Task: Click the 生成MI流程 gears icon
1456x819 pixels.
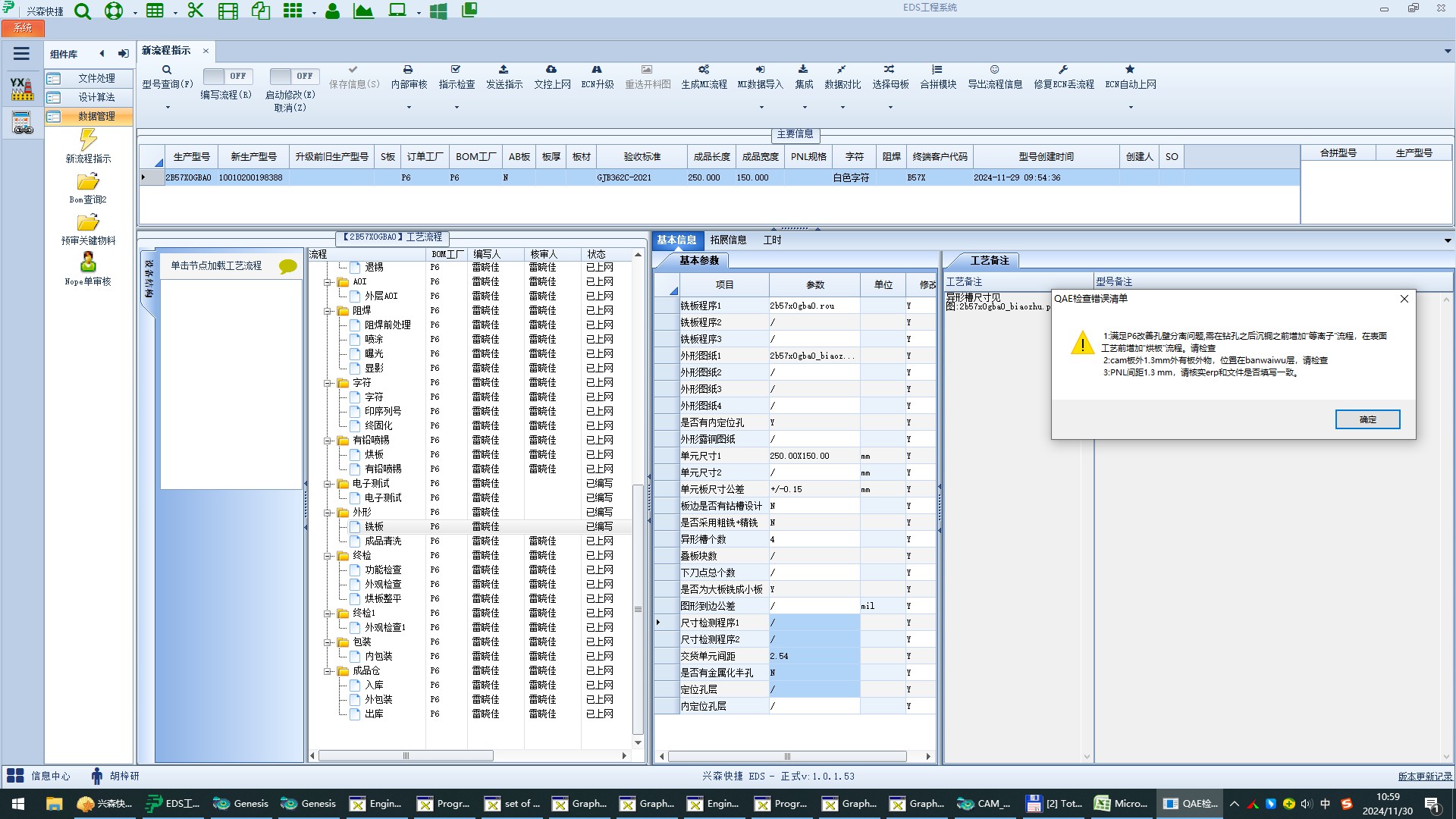Action: pyautogui.click(x=704, y=70)
